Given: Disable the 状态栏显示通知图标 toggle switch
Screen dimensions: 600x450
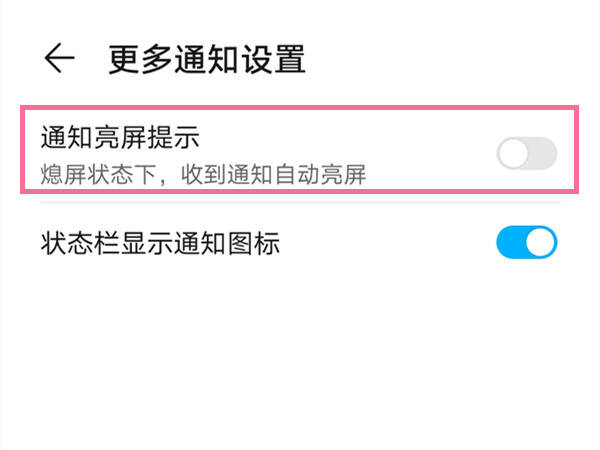Looking at the screenshot, I should coord(527,242).
